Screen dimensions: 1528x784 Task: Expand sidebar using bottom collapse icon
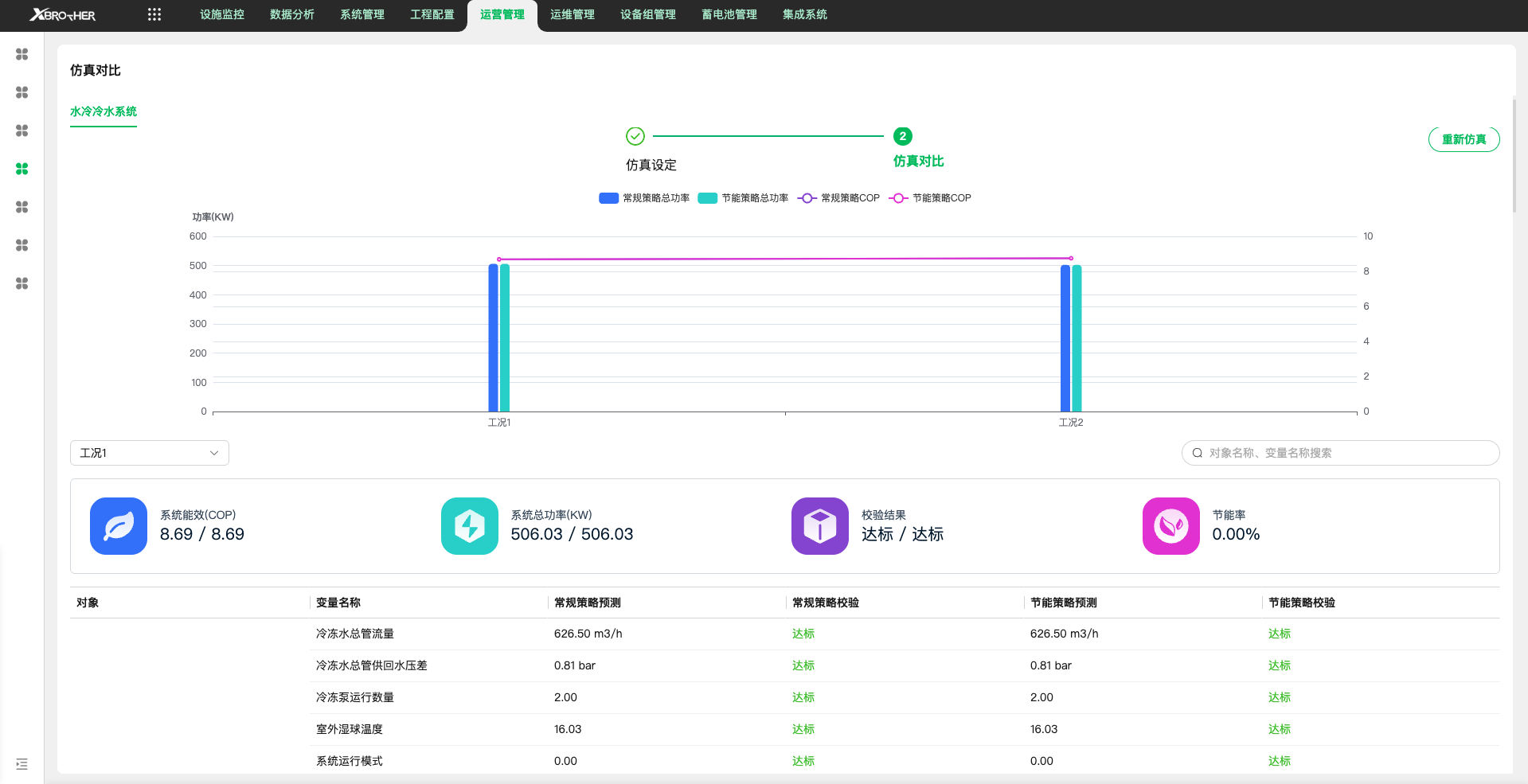click(x=22, y=764)
